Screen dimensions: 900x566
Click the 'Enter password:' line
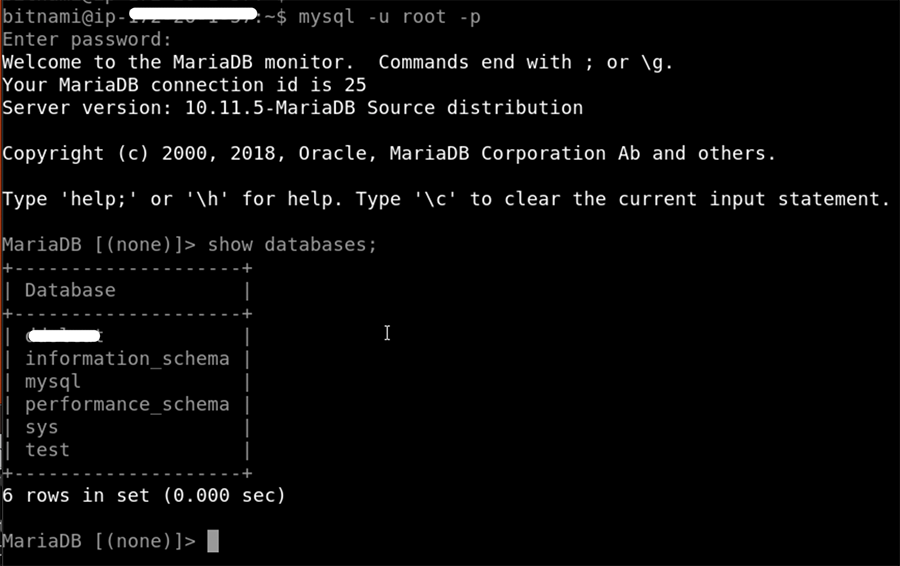pos(87,40)
